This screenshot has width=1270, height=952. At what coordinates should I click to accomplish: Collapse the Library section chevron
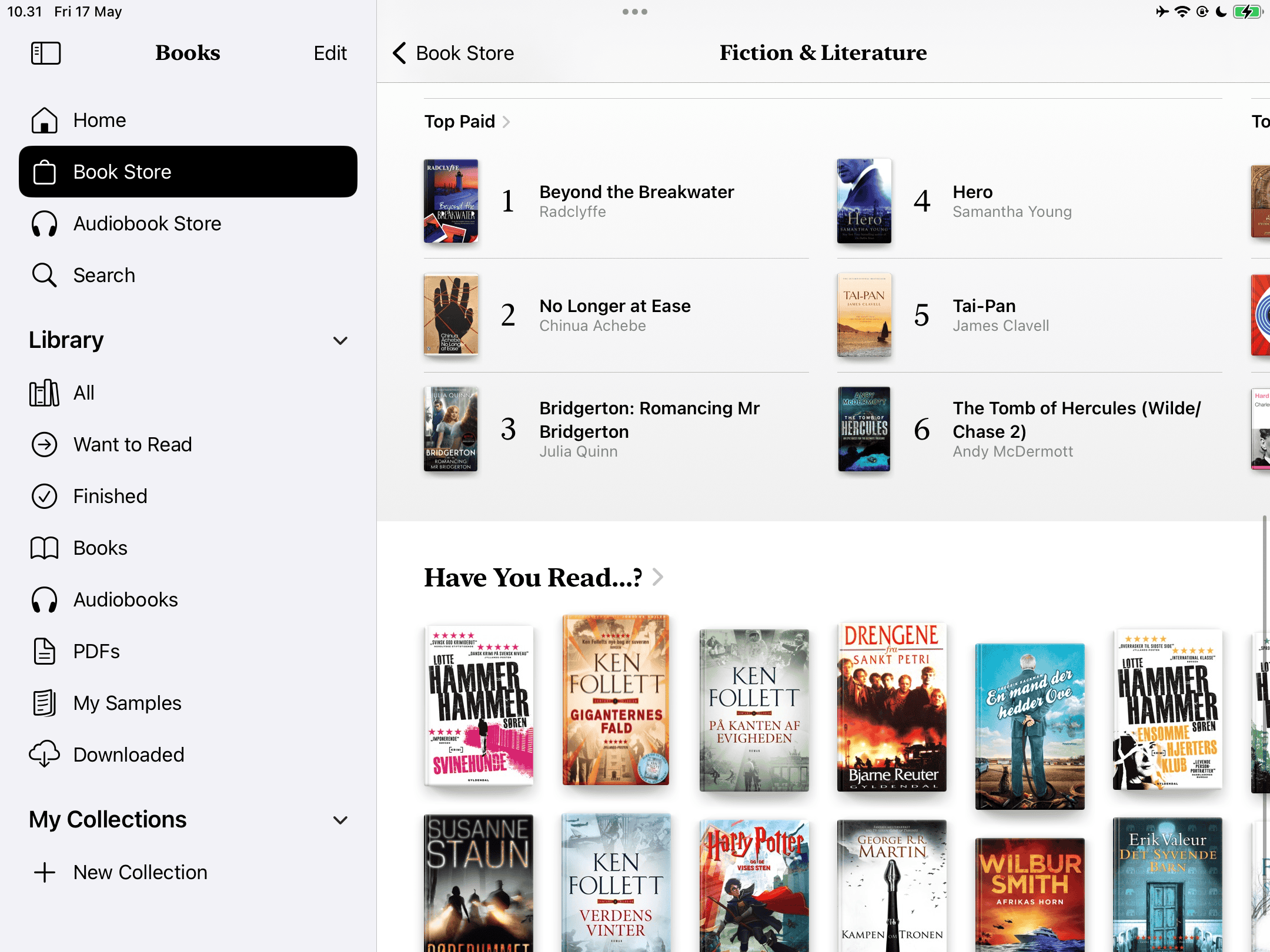point(340,341)
